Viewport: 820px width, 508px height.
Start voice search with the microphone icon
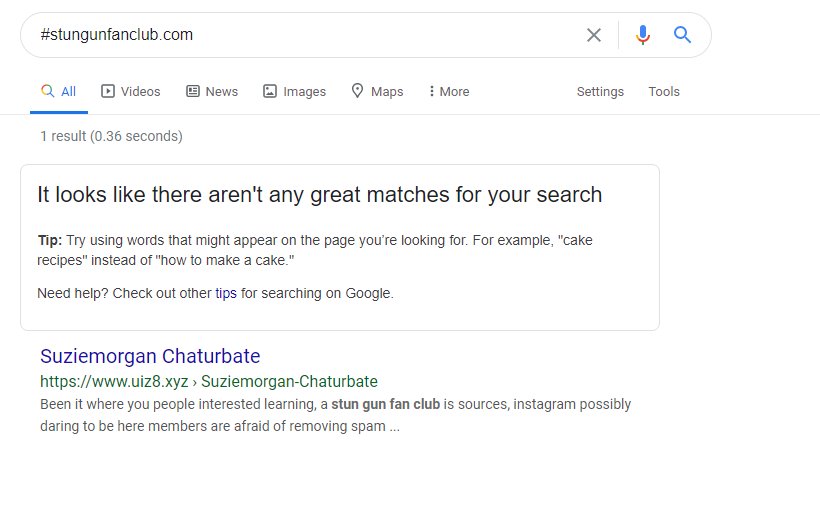tap(643, 35)
